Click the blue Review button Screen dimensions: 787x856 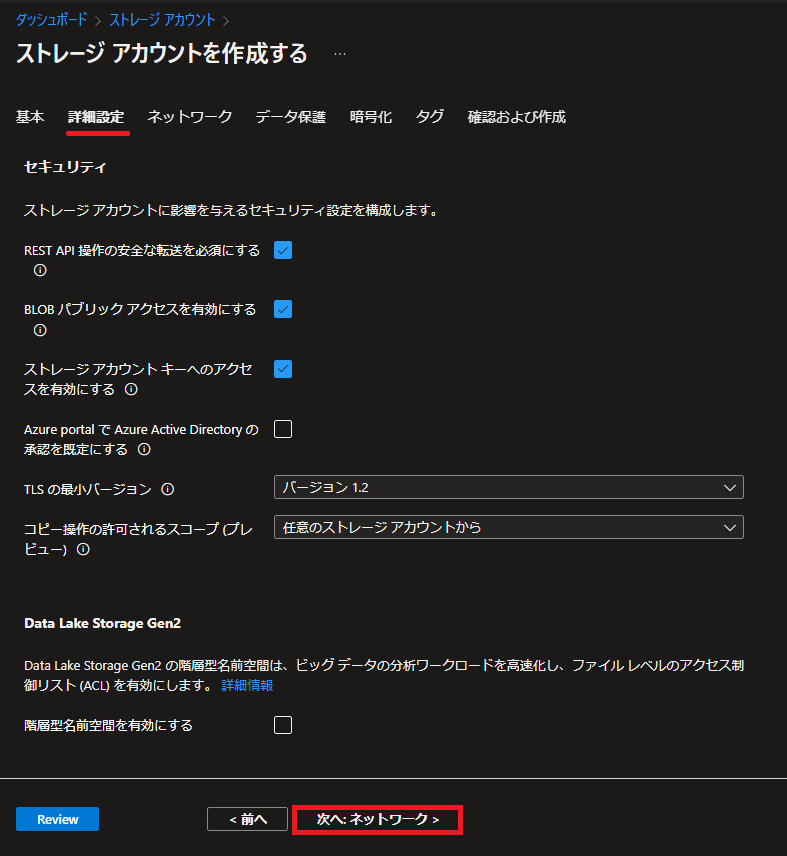click(x=57, y=819)
